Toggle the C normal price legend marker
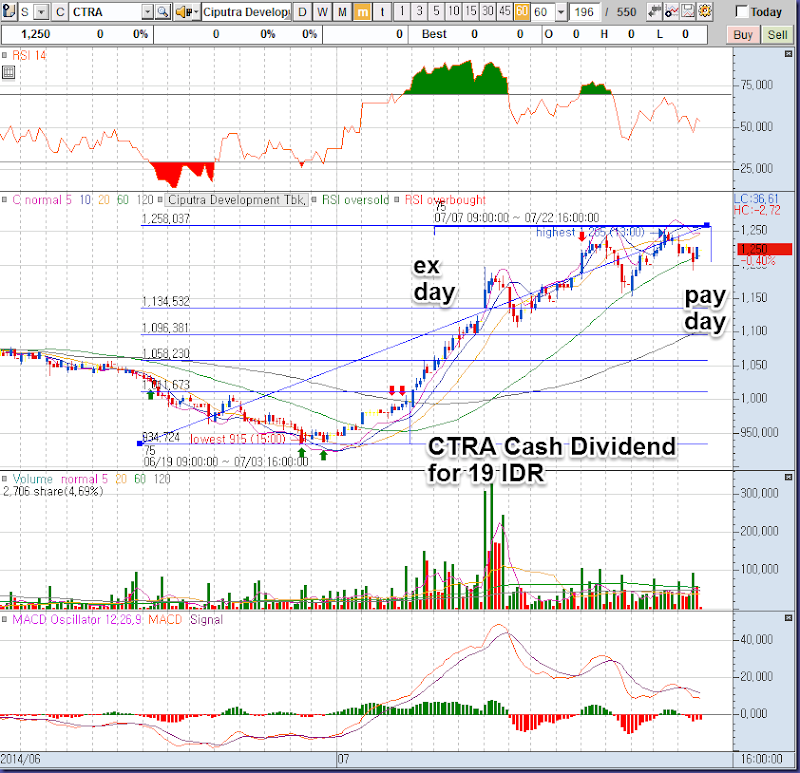This screenshot has height=773, width=800. (x=4, y=200)
